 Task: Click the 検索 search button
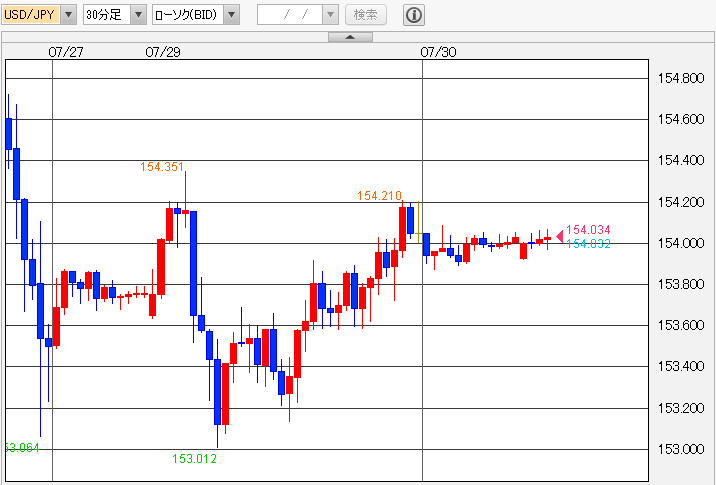[x=366, y=15]
